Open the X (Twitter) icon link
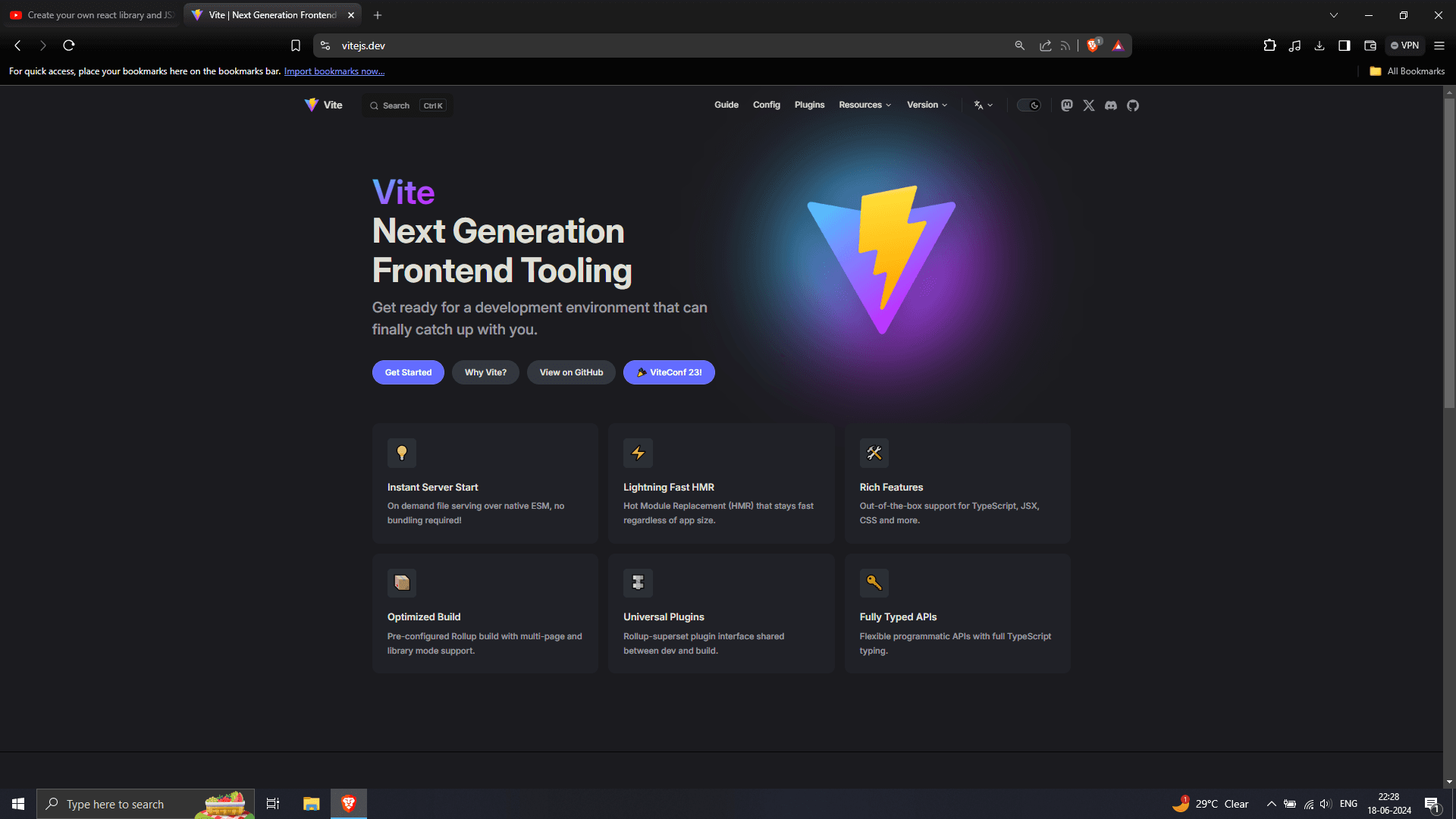1456x819 pixels. point(1089,105)
